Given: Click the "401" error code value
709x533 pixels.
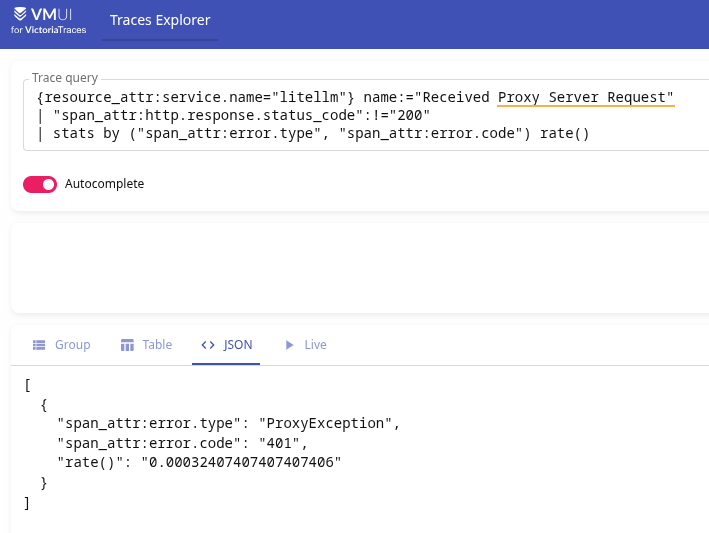Looking at the screenshot, I should tap(279, 443).
